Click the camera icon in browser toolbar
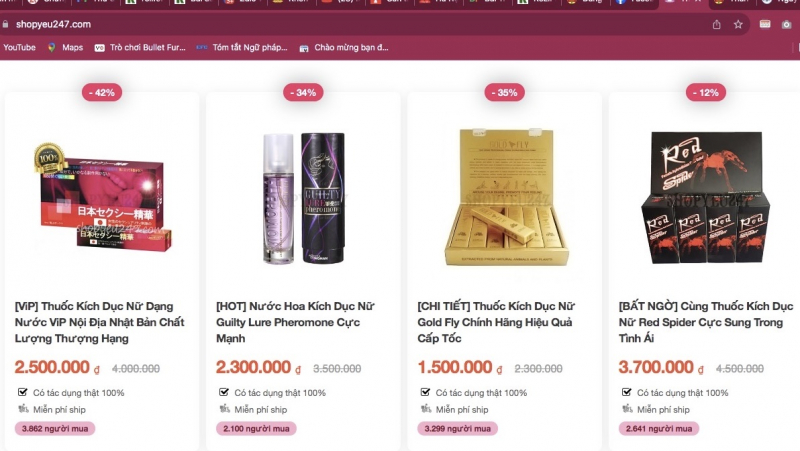 (786, 24)
